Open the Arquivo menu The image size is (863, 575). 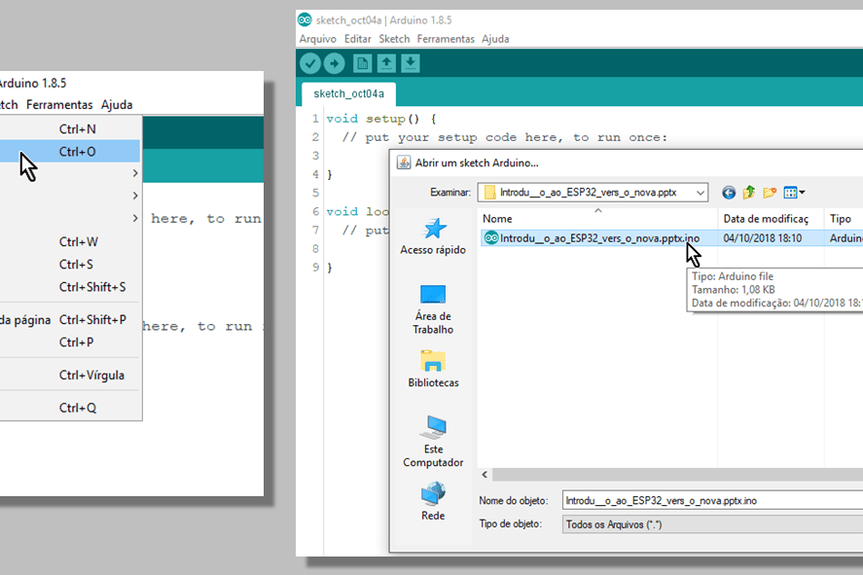pos(317,39)
